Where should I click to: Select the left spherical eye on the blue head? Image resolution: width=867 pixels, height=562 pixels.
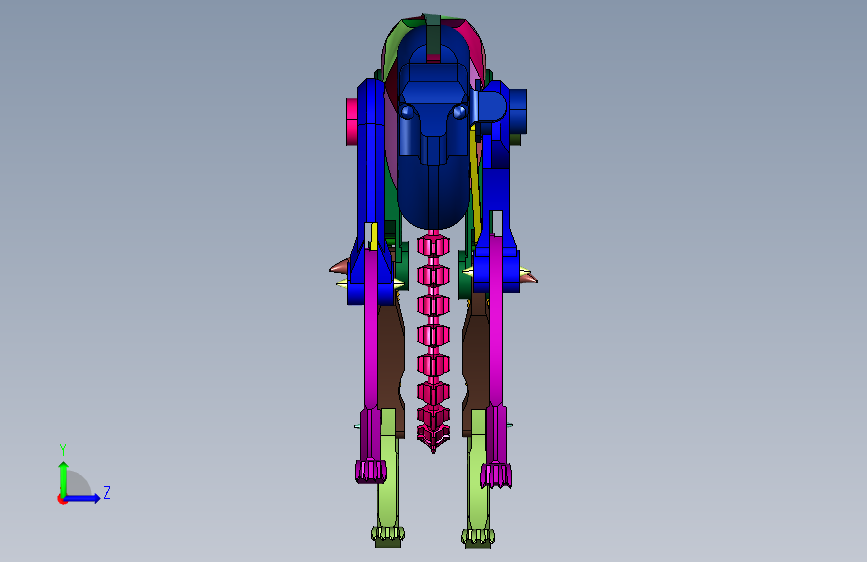406,112
